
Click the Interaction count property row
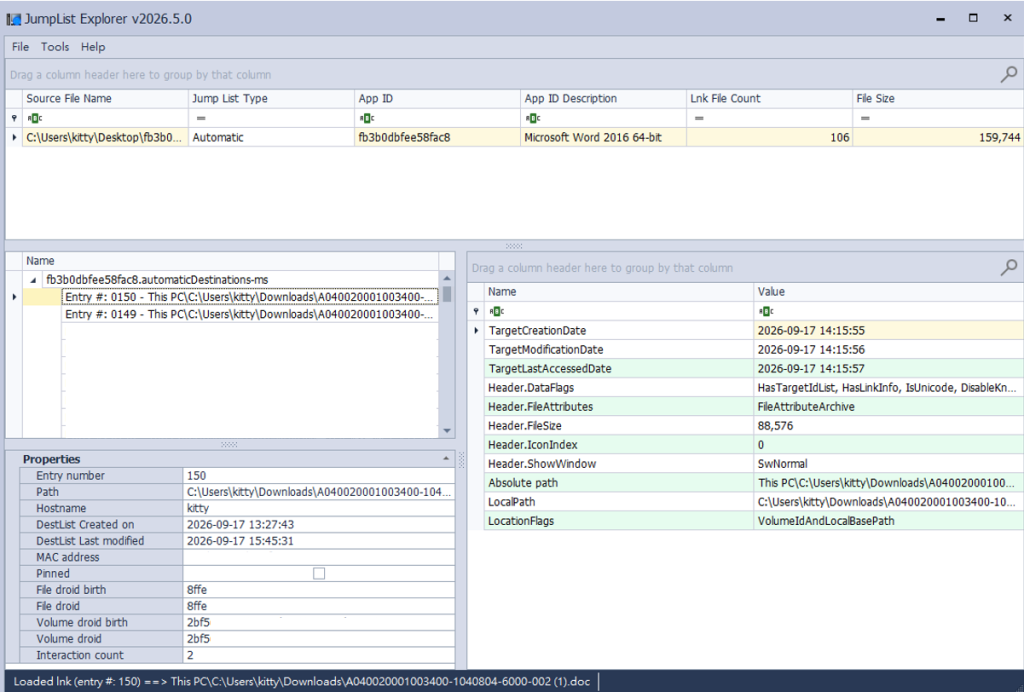(237, 655)
